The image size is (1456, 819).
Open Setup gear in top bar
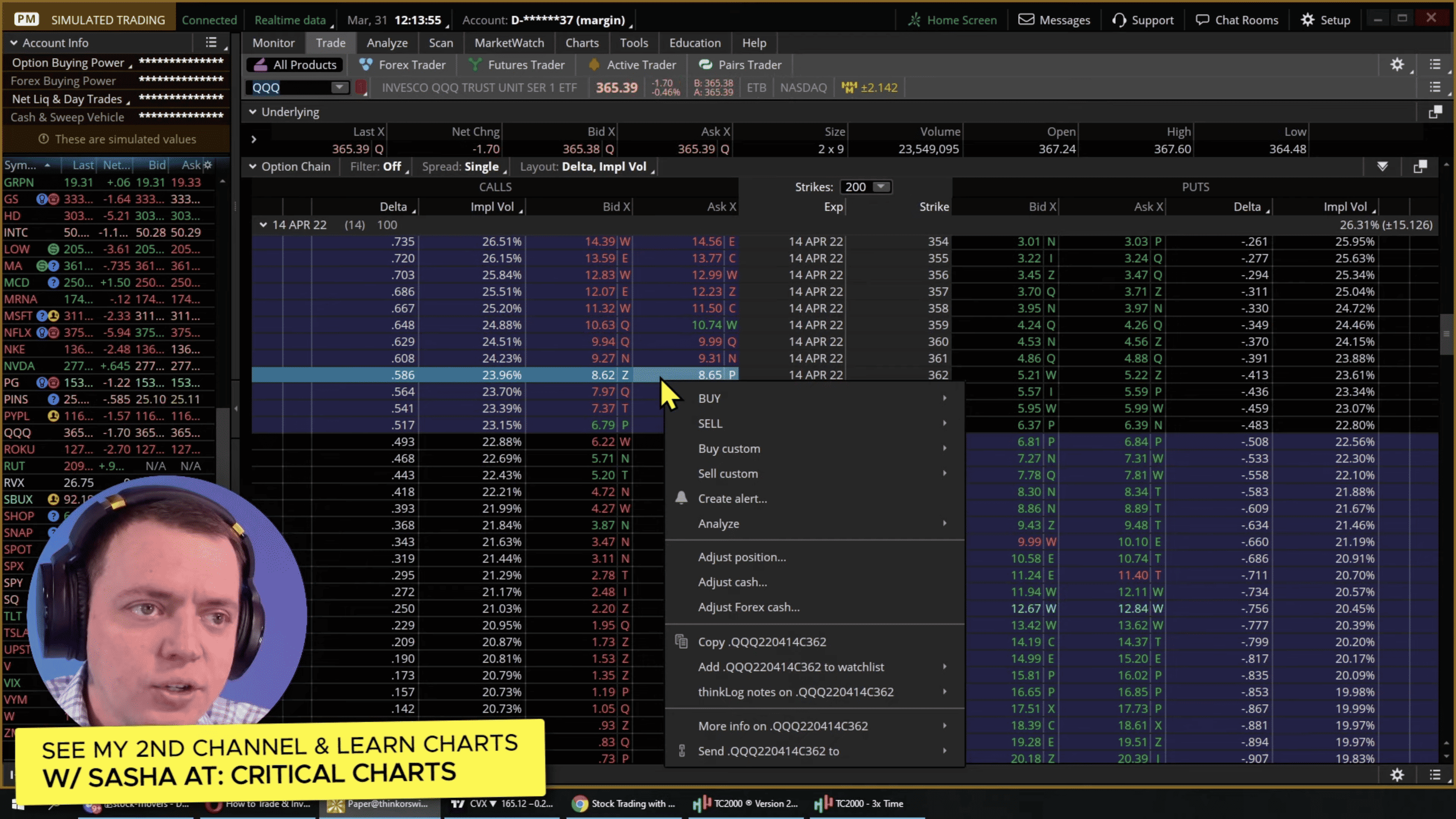click(x=1307, y=20)
